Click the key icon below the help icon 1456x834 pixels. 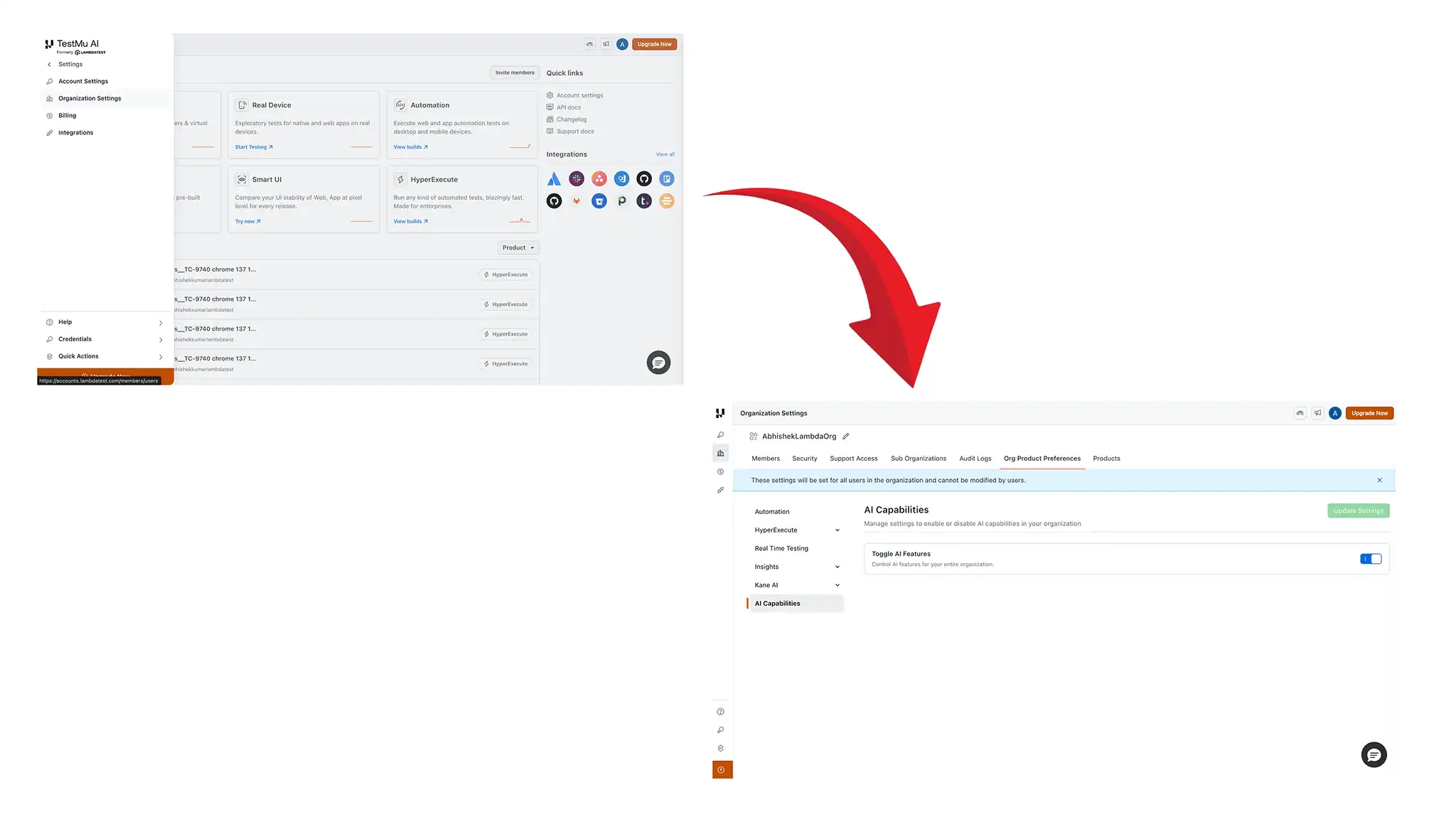pyautogui.click(x=721, y=730)
